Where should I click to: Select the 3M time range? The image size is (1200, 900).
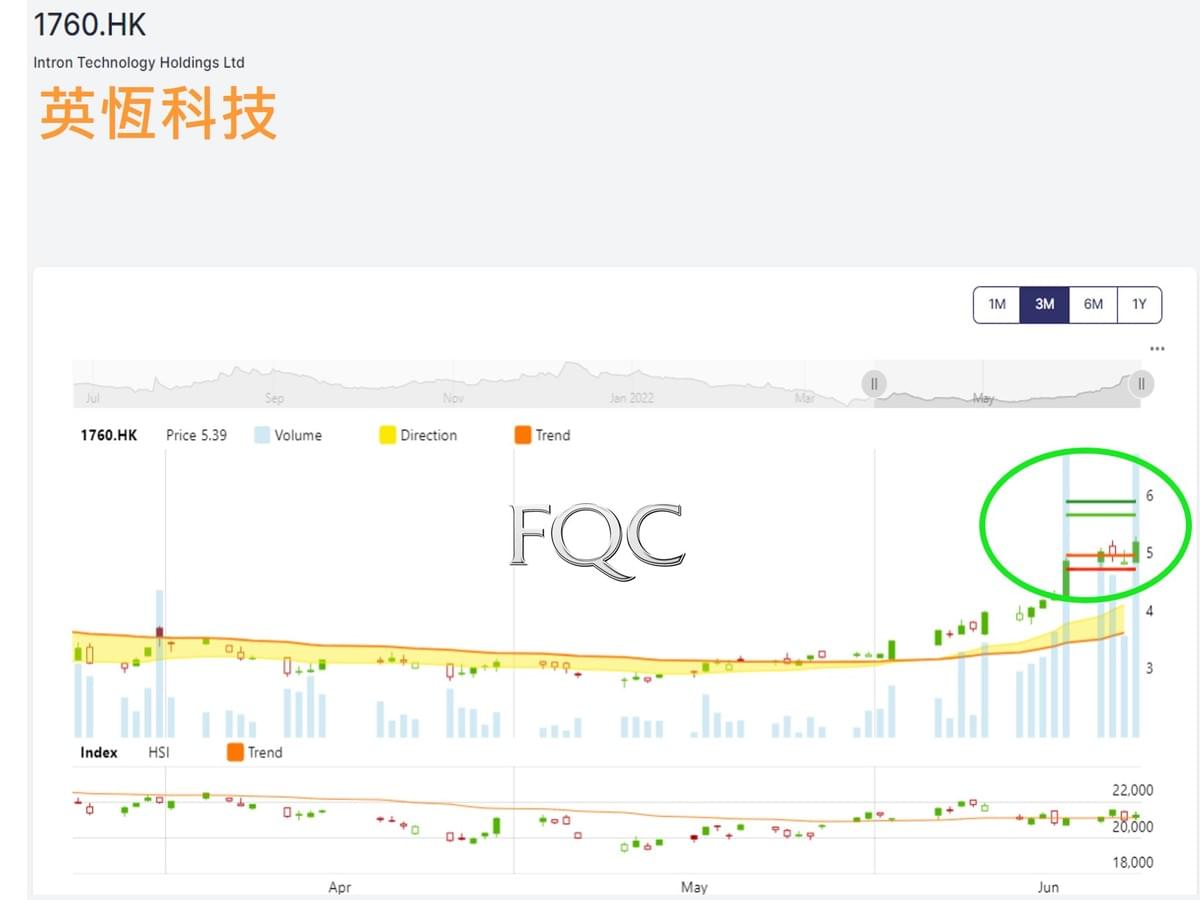(1044, 305)
